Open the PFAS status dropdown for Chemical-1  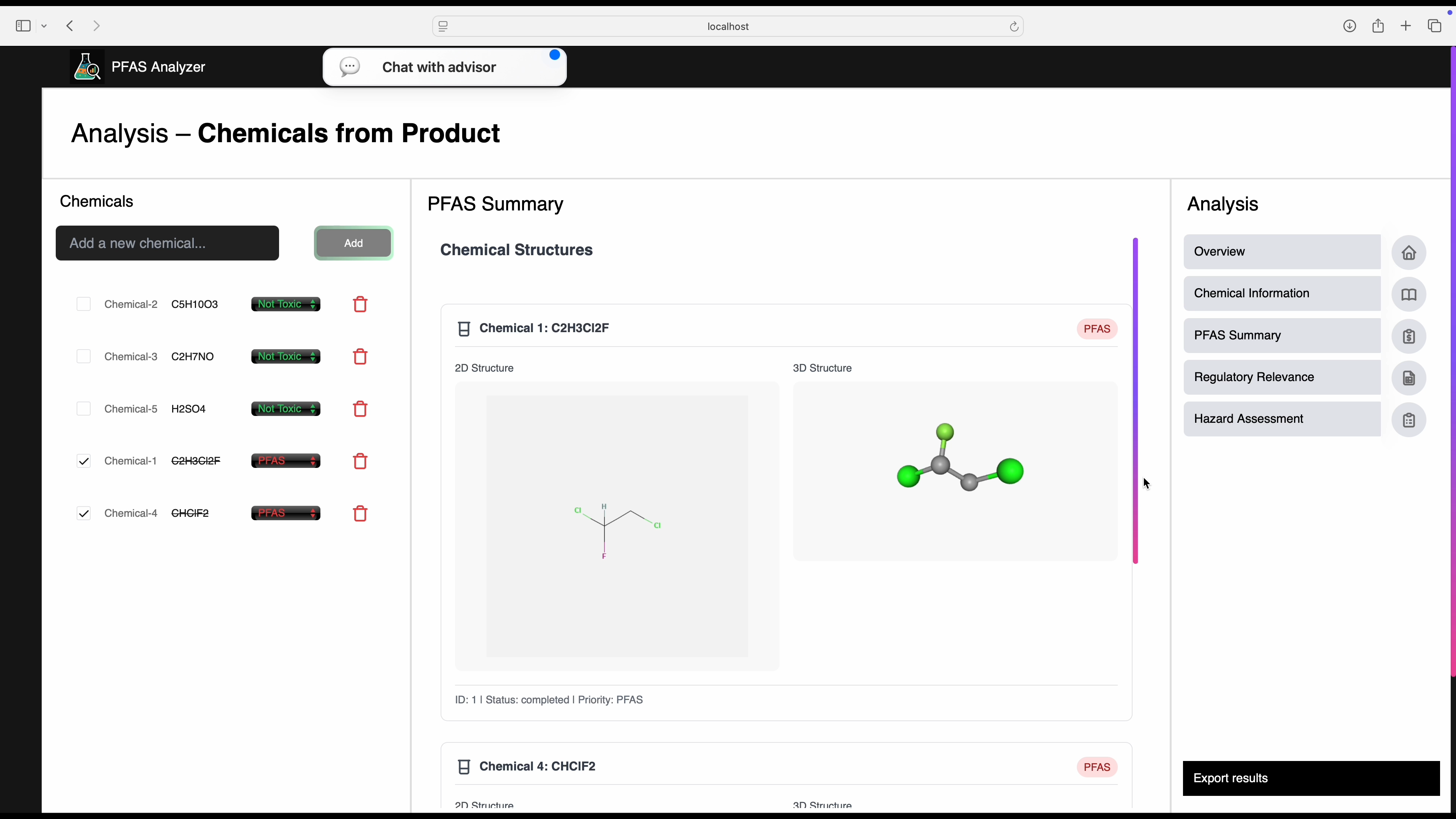[286, 461]
